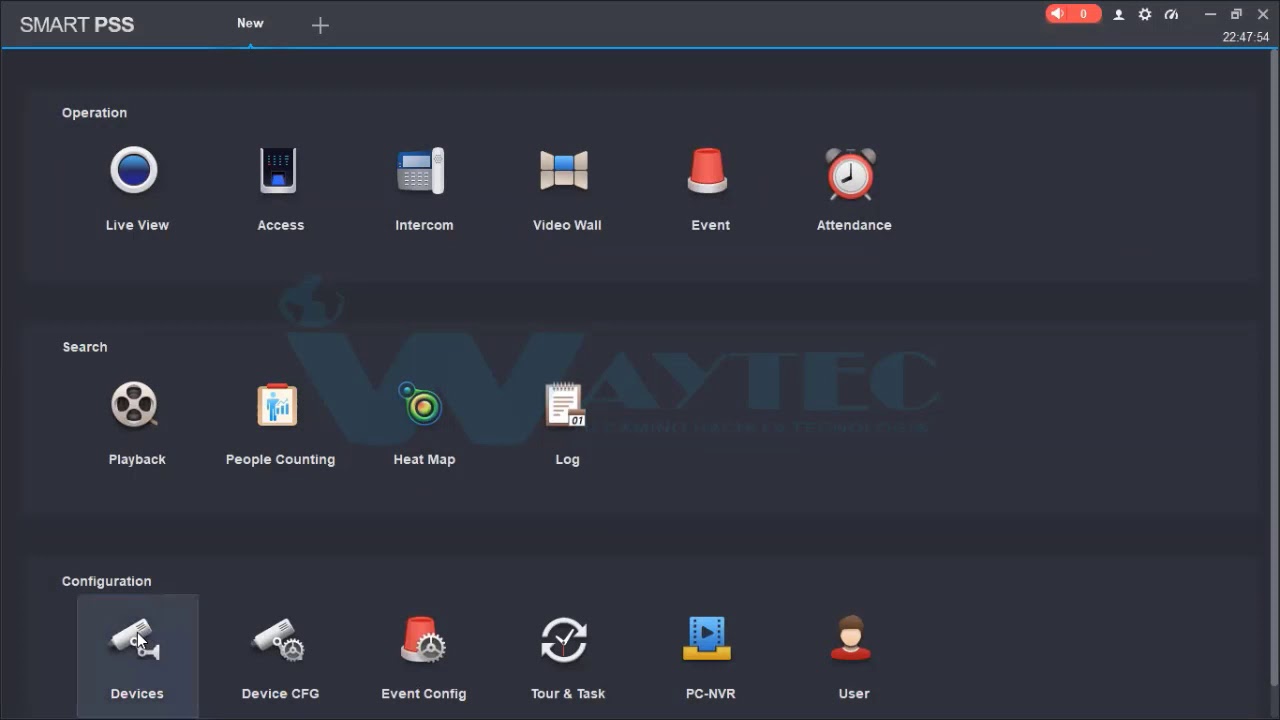
Task: Restore down the Smart PSS window
Action: (x=1236, y=14)
